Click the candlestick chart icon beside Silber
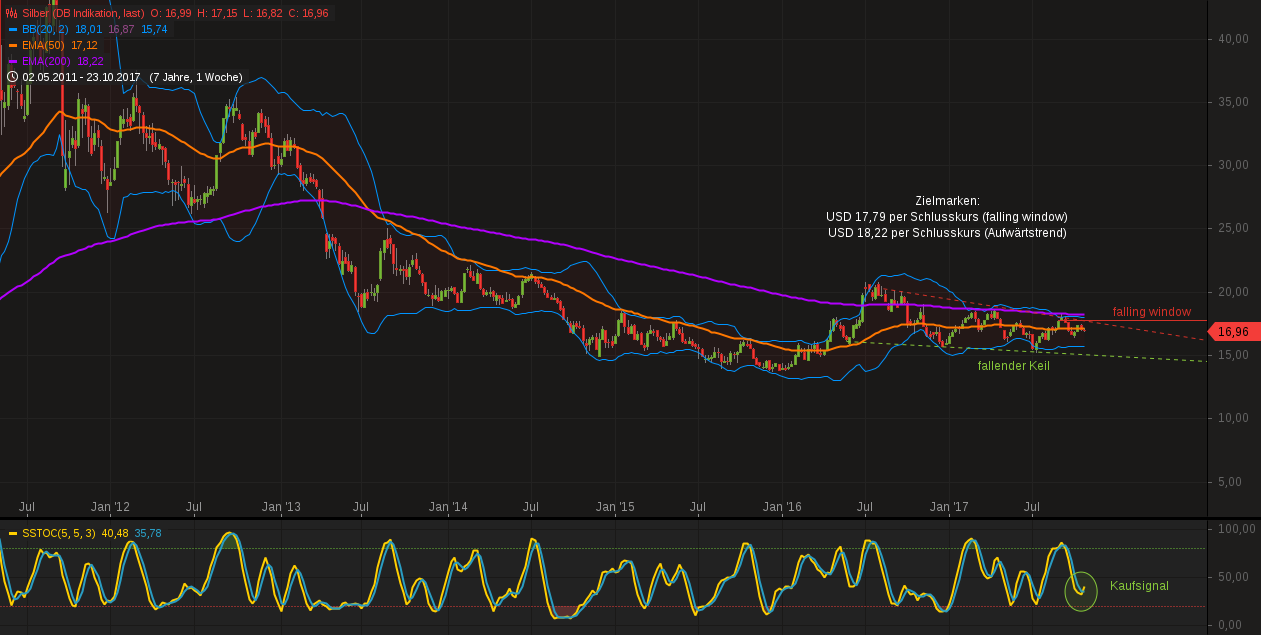Viewport: 1261px width, 635px height. [x=12, y=13]
